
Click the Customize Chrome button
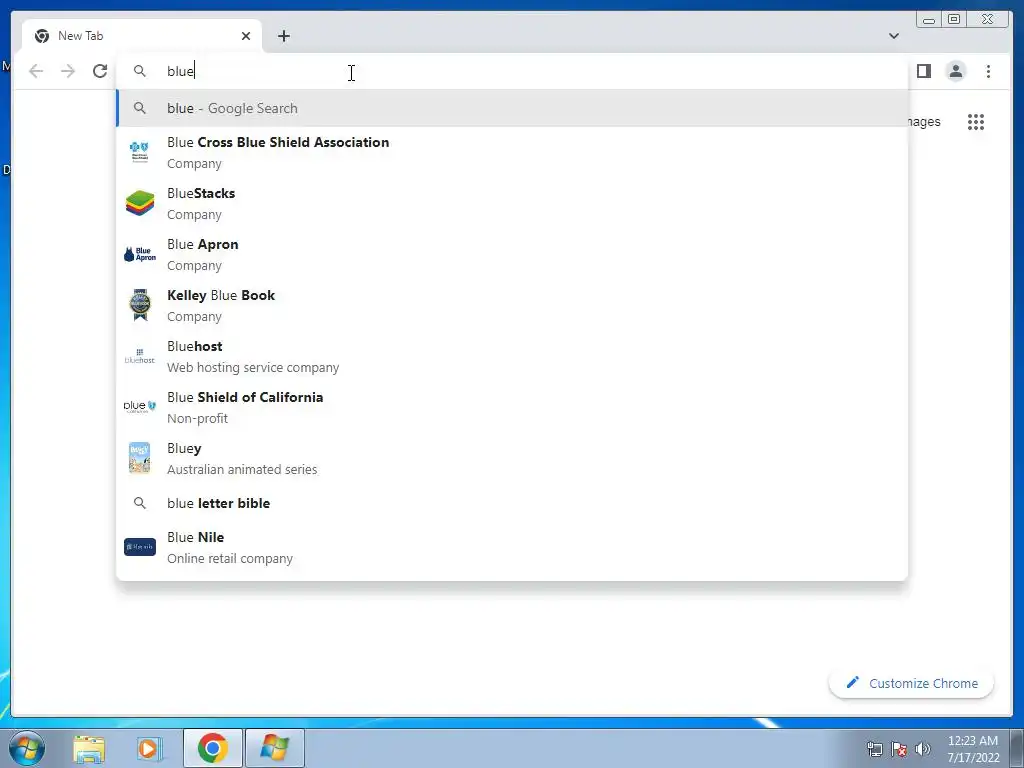[x=911, y=683]
